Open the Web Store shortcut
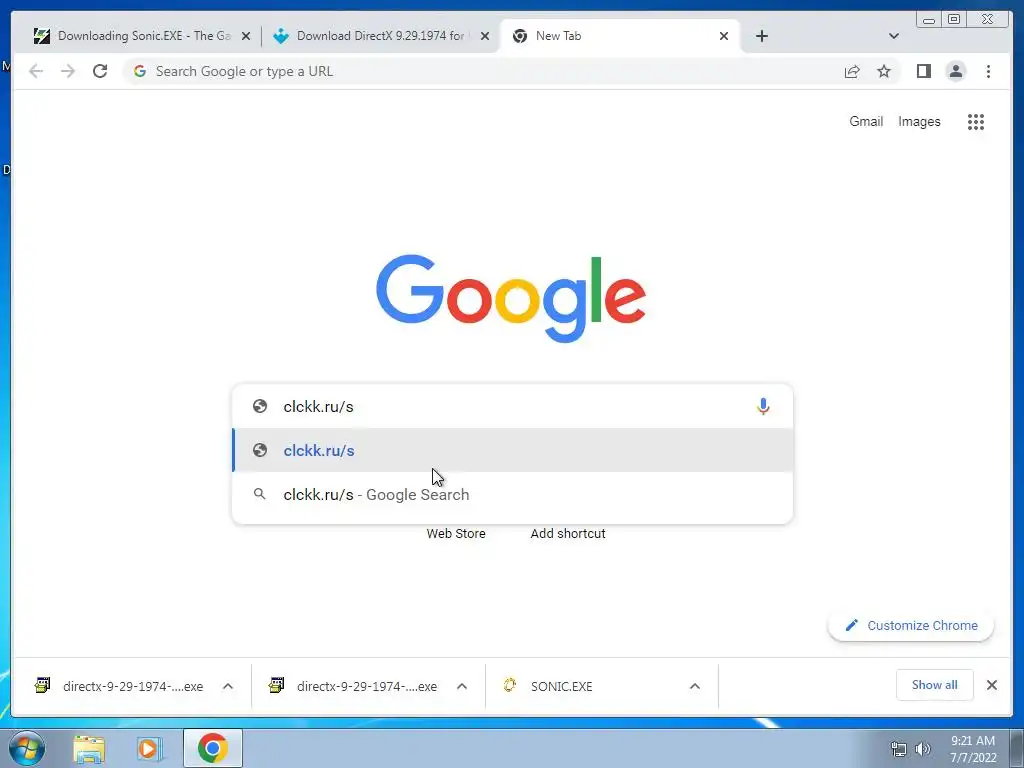The image size is (1024, 768). tap(456, 534)
